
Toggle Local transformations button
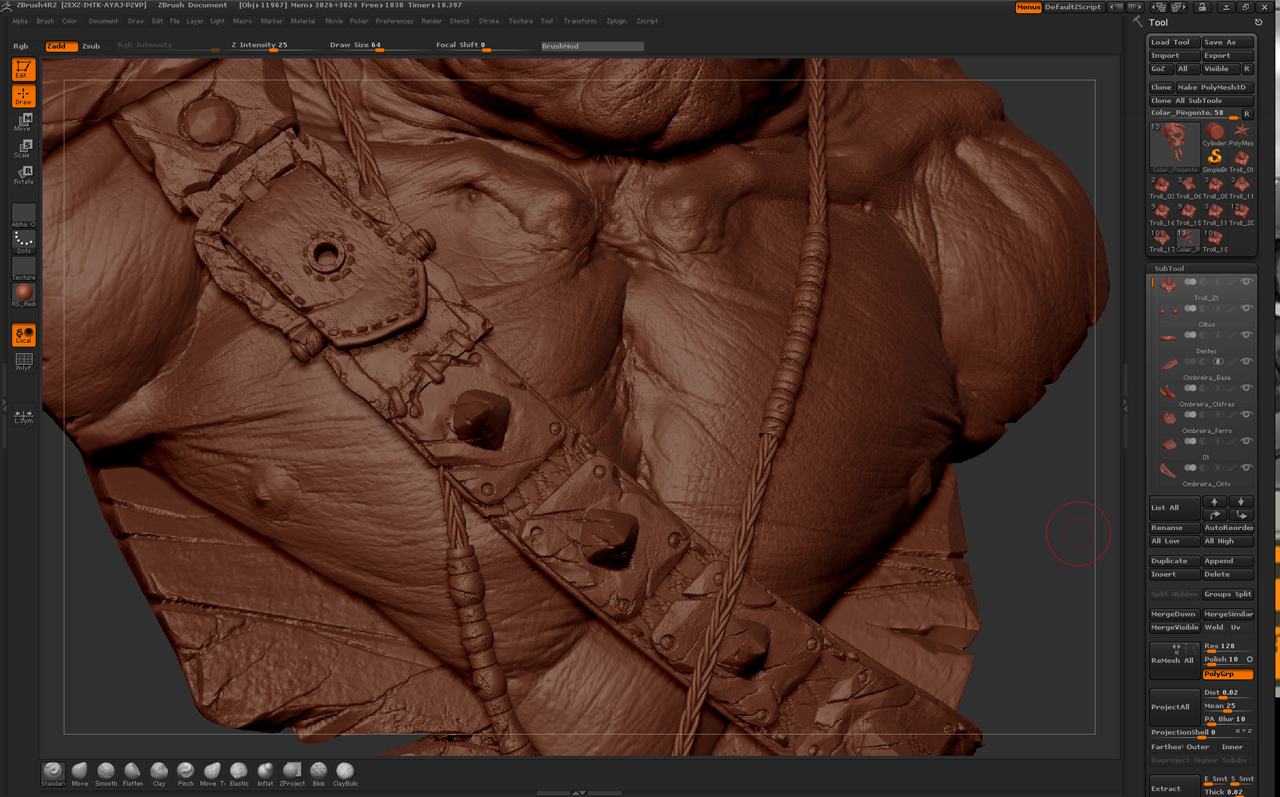[x=23, y=335]
